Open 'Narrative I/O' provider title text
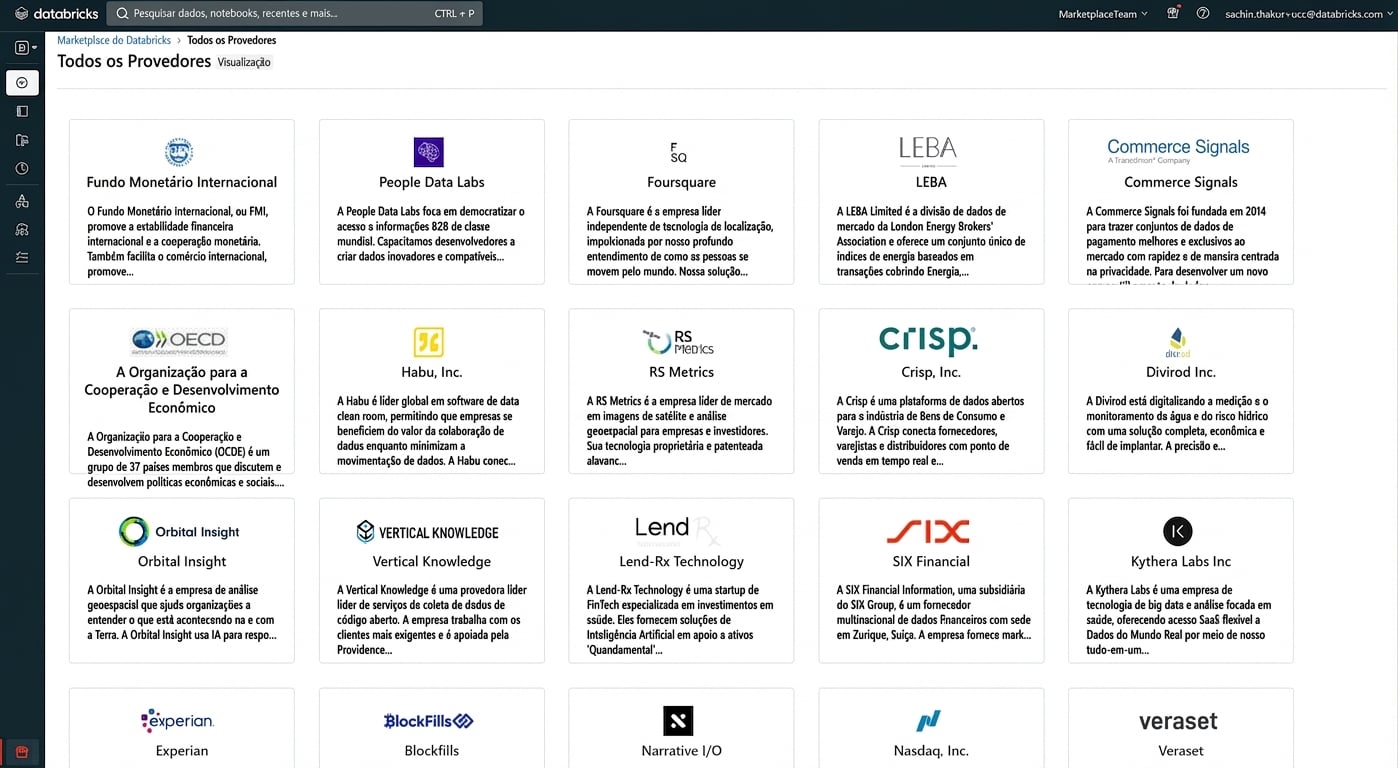 pos(681,751)
